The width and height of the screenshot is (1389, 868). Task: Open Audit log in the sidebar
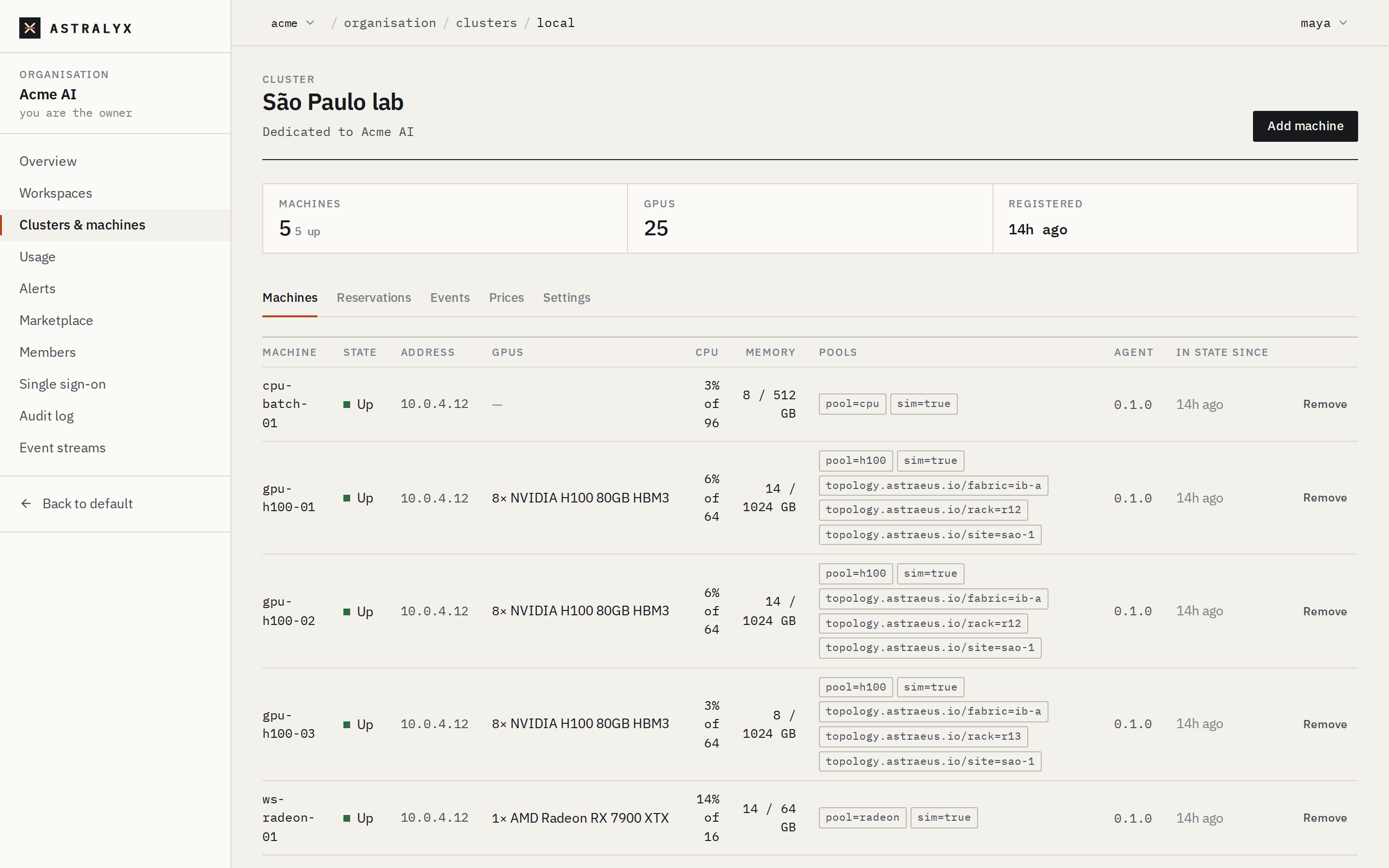coord(115,416)
